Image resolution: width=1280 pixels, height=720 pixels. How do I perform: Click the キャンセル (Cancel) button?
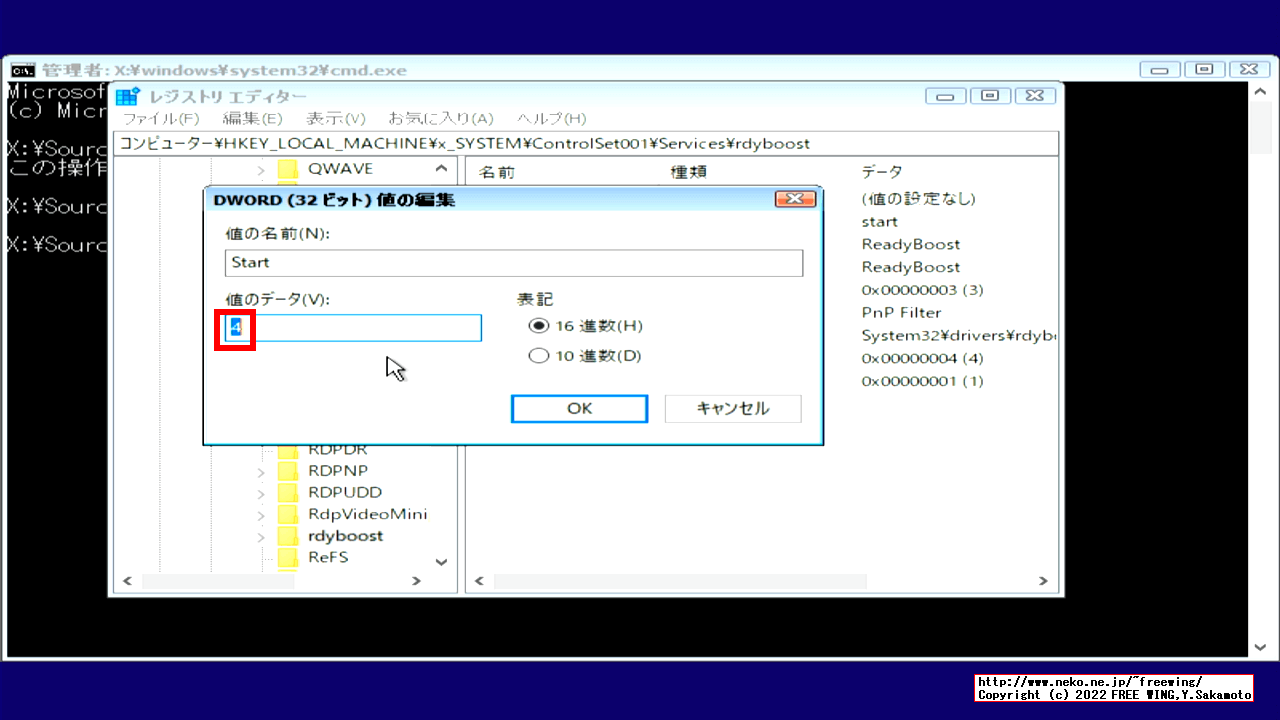point(732,408)
